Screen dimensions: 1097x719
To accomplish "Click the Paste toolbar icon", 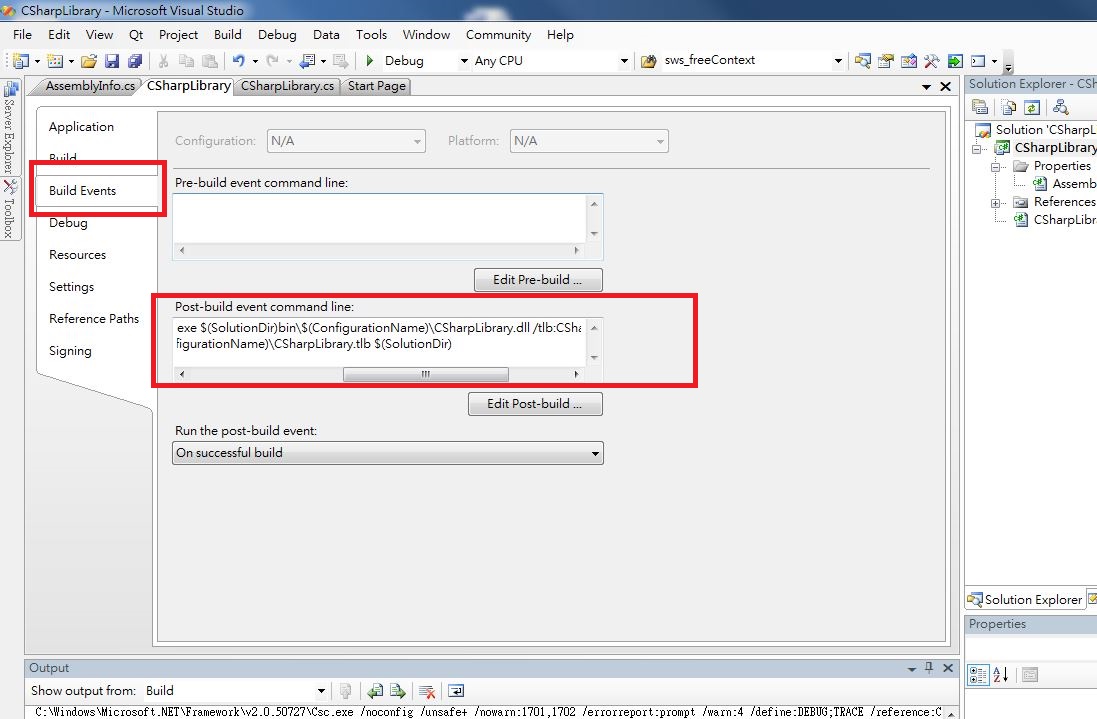I will (x=209, y=61).
